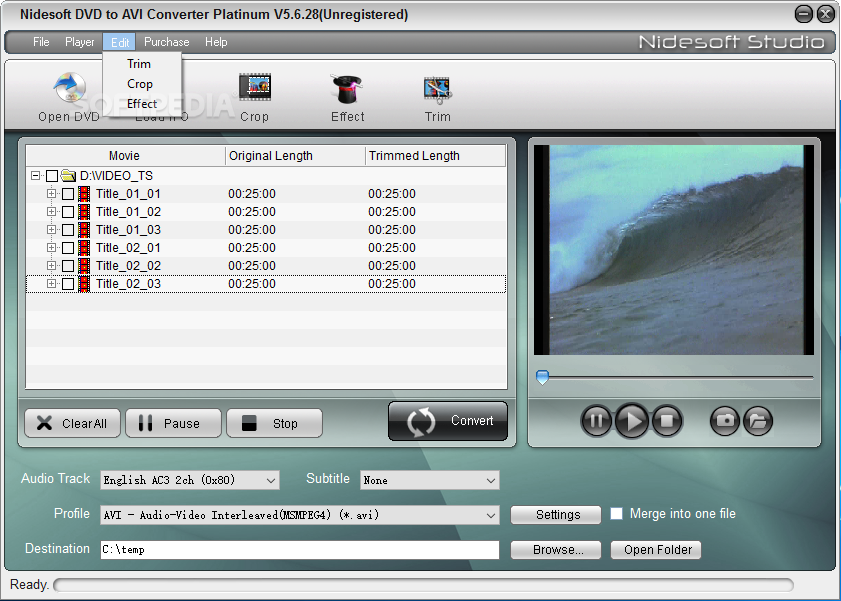Click the Open DVD toolbar icon
Viewport: 841px width, 601px height.
[69, 88]
